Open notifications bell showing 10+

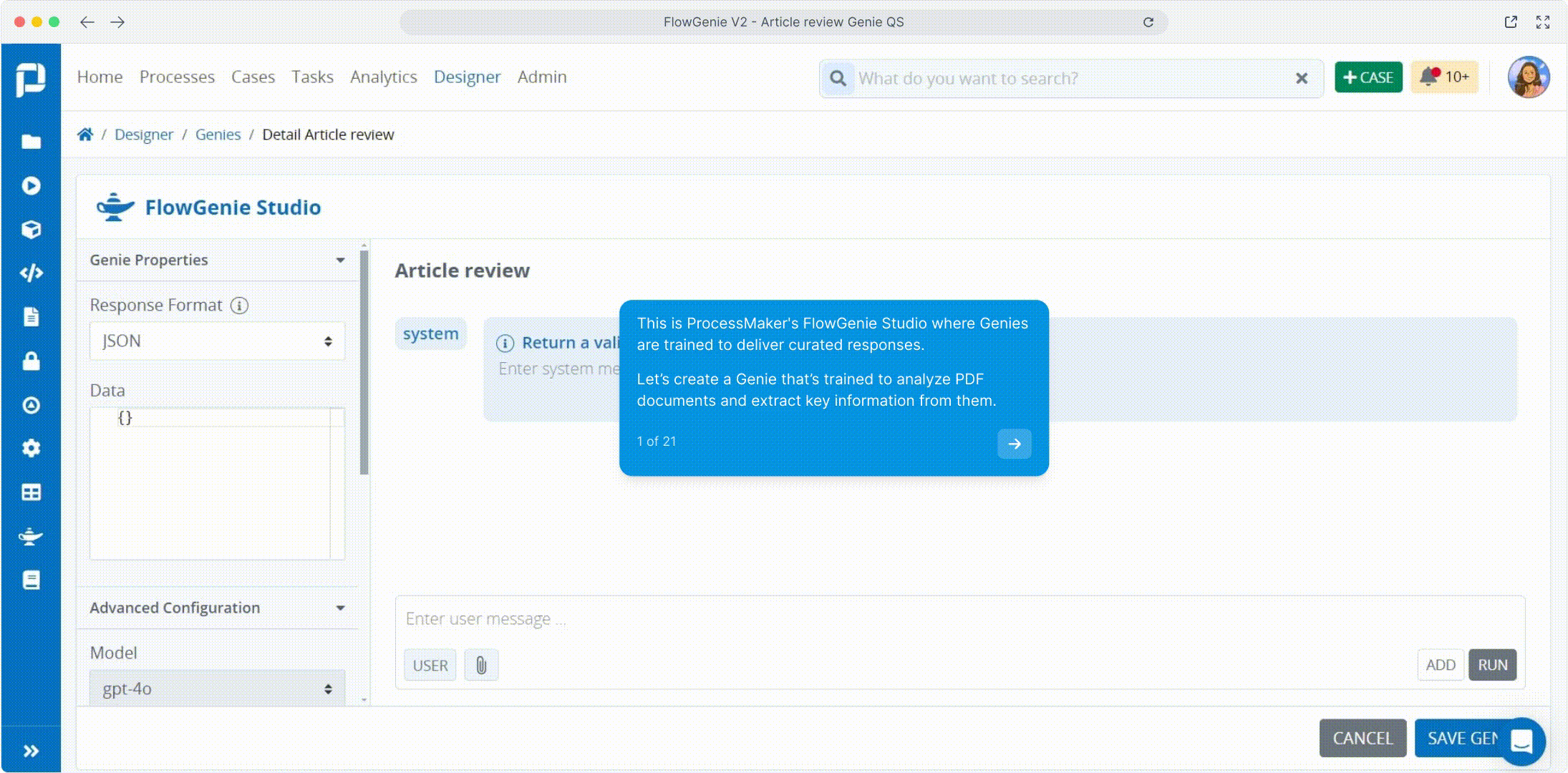tap(1444, 77)
